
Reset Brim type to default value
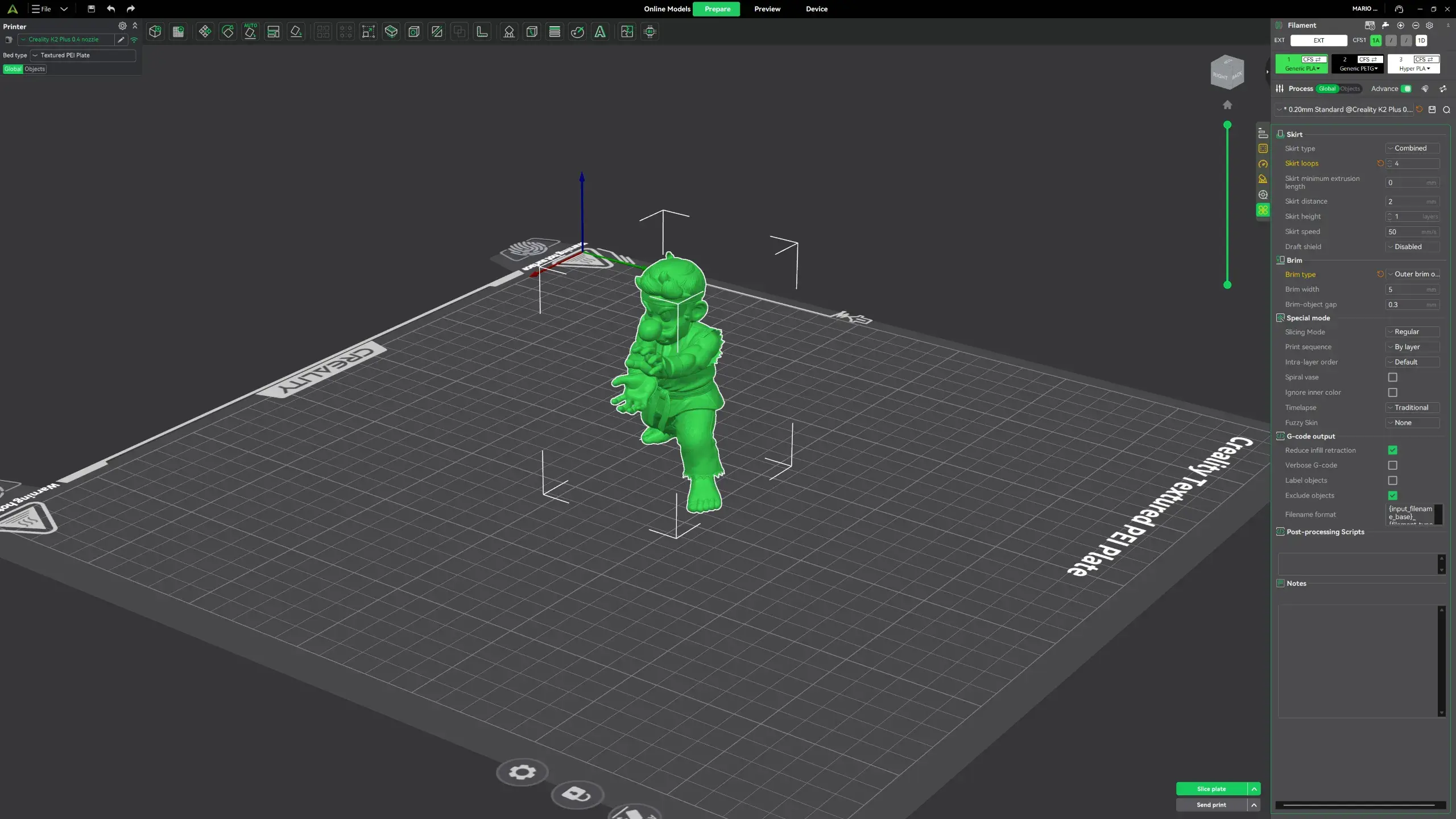click(1380, 274)
